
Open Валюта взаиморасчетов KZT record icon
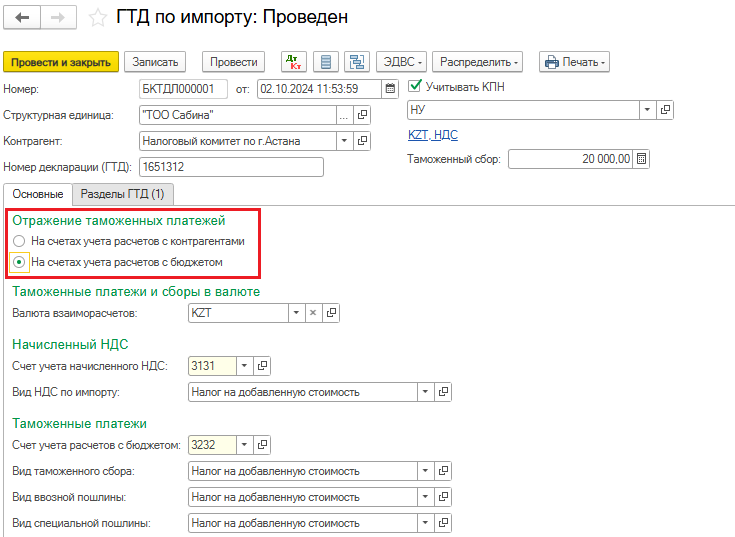331,313
